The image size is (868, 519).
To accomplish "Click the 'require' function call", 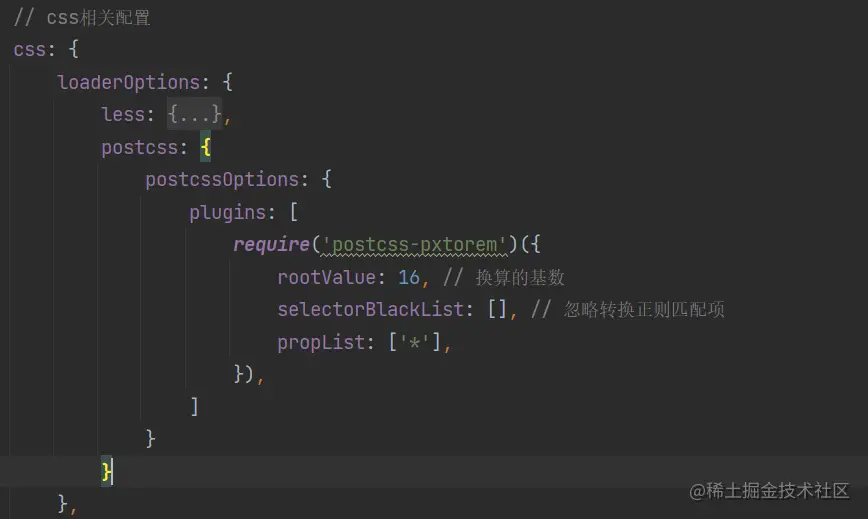I will (271, 245).
